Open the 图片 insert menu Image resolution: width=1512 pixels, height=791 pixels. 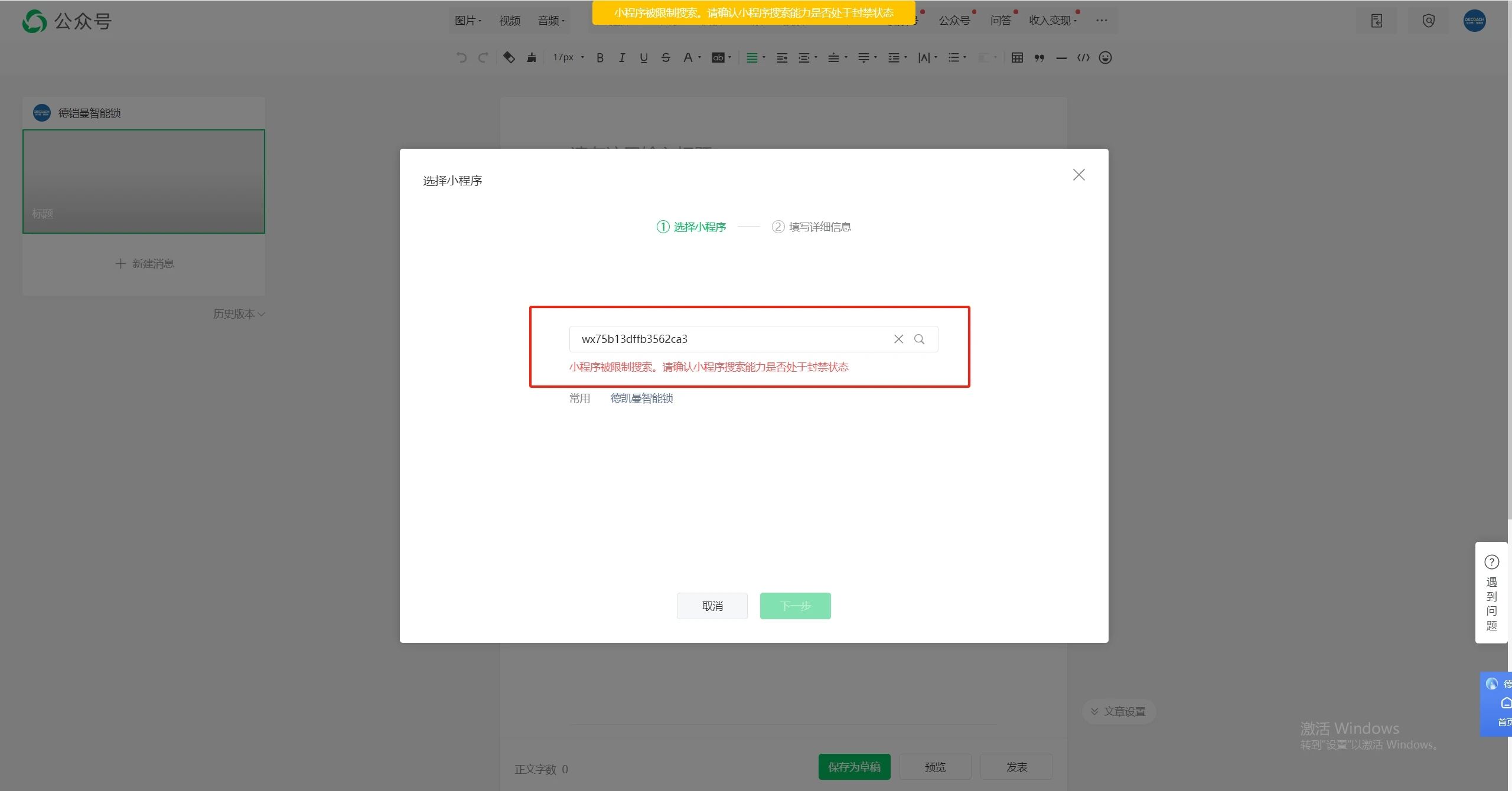pos(468,21)
